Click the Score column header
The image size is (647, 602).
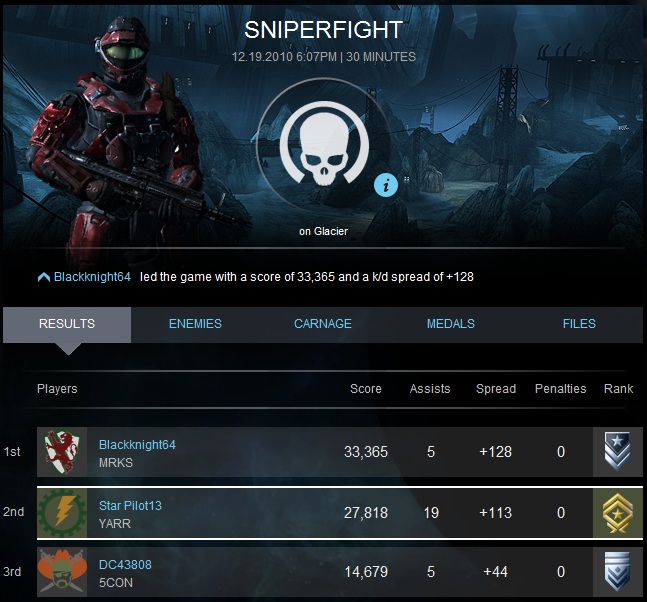pyautogui.click(x=366, y=389)
